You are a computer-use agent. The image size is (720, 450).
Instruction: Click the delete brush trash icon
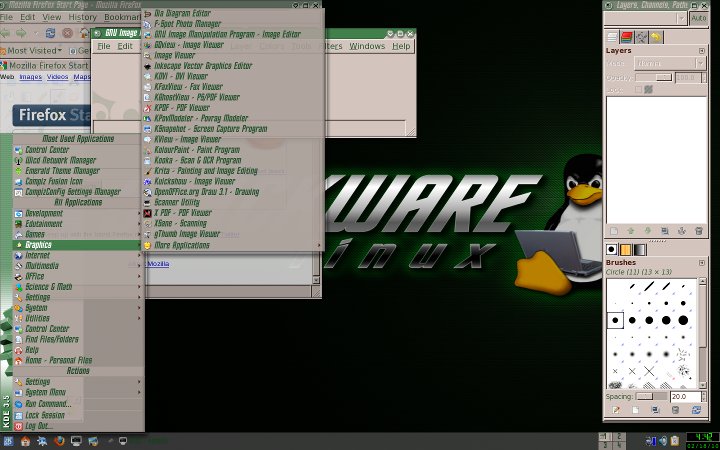point(675,410)
